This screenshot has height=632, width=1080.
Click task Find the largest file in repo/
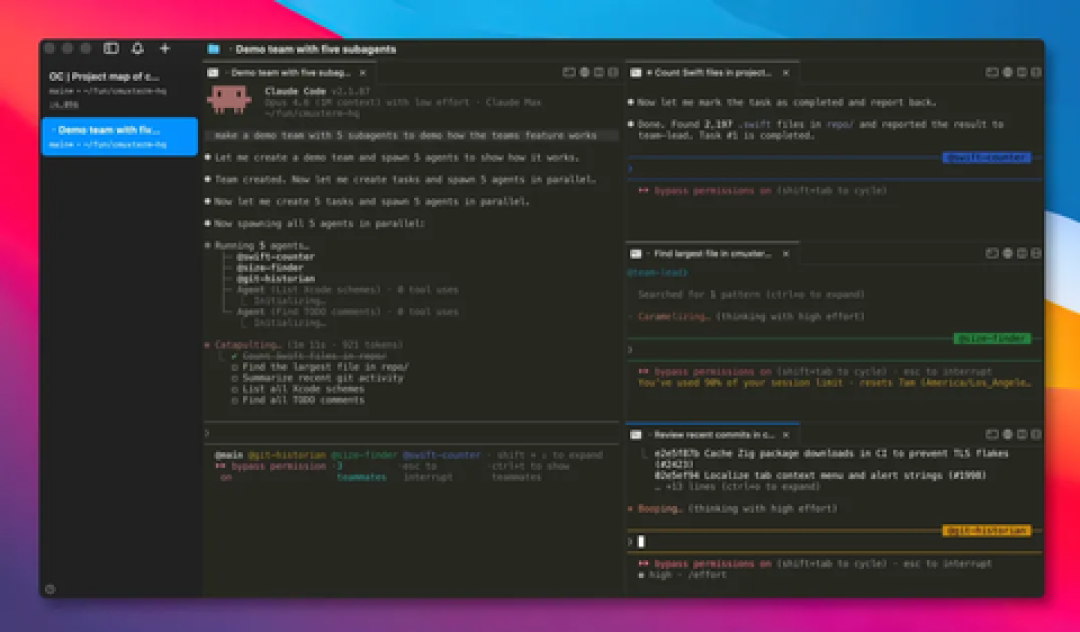tap(325, 367)
